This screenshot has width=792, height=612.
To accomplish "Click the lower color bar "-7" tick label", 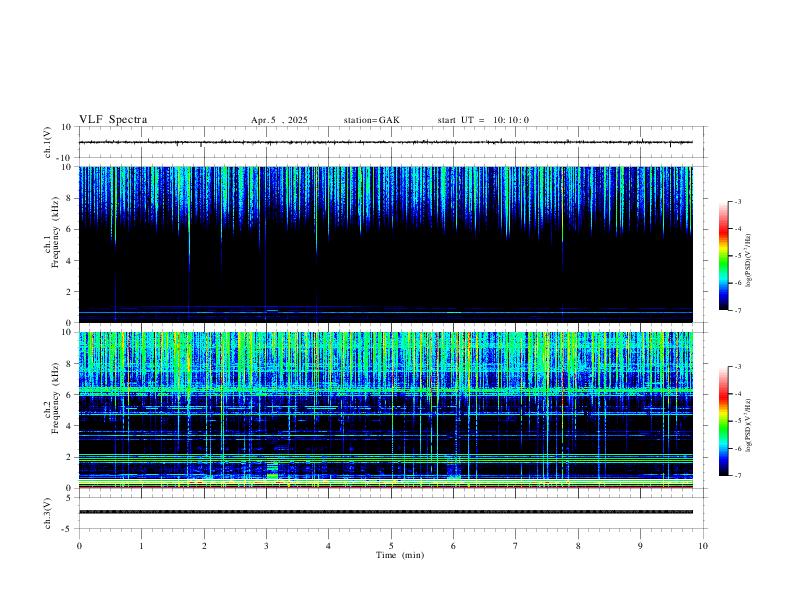I will tap(737, 475).
